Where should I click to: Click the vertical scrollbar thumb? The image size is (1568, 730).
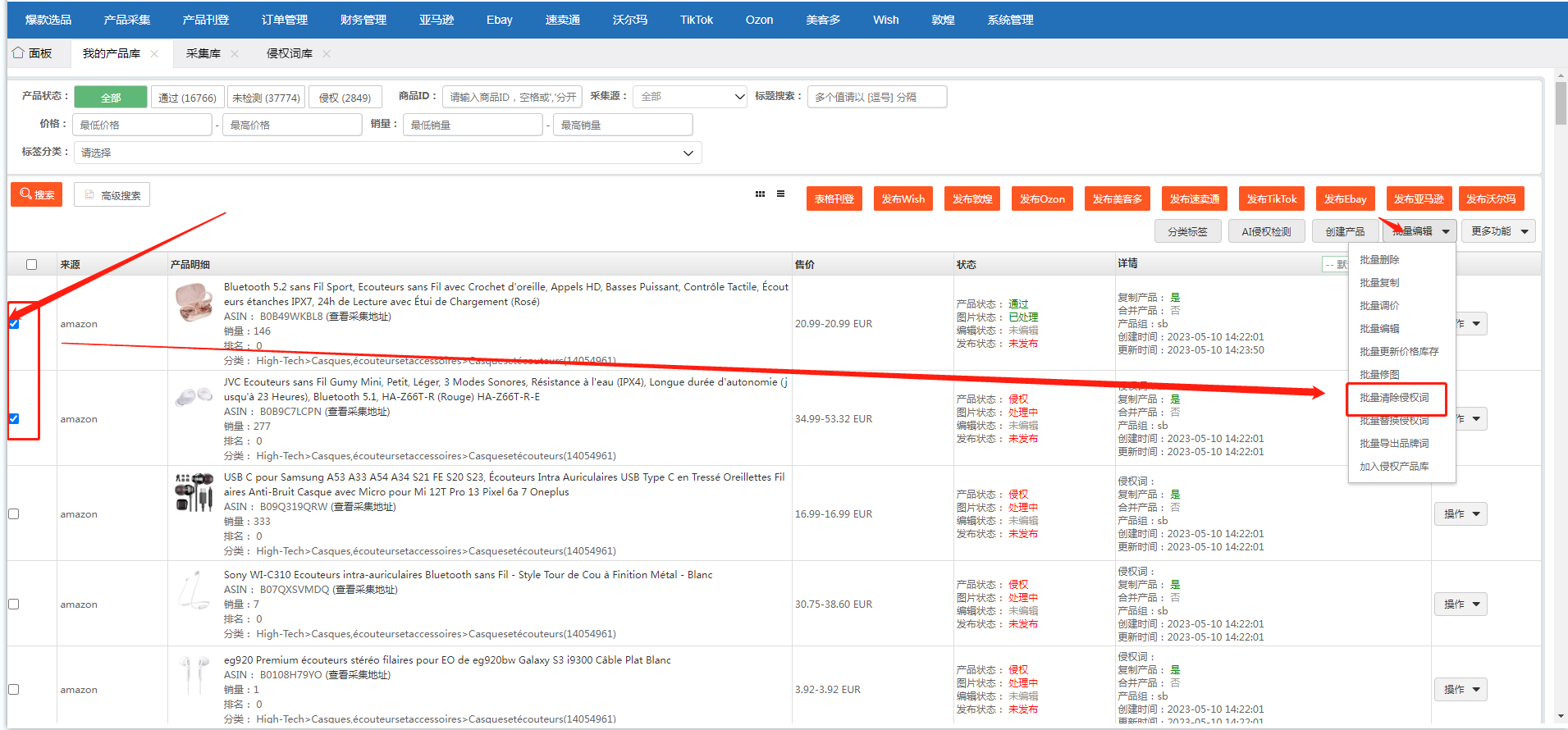[x=1560, y=103]
